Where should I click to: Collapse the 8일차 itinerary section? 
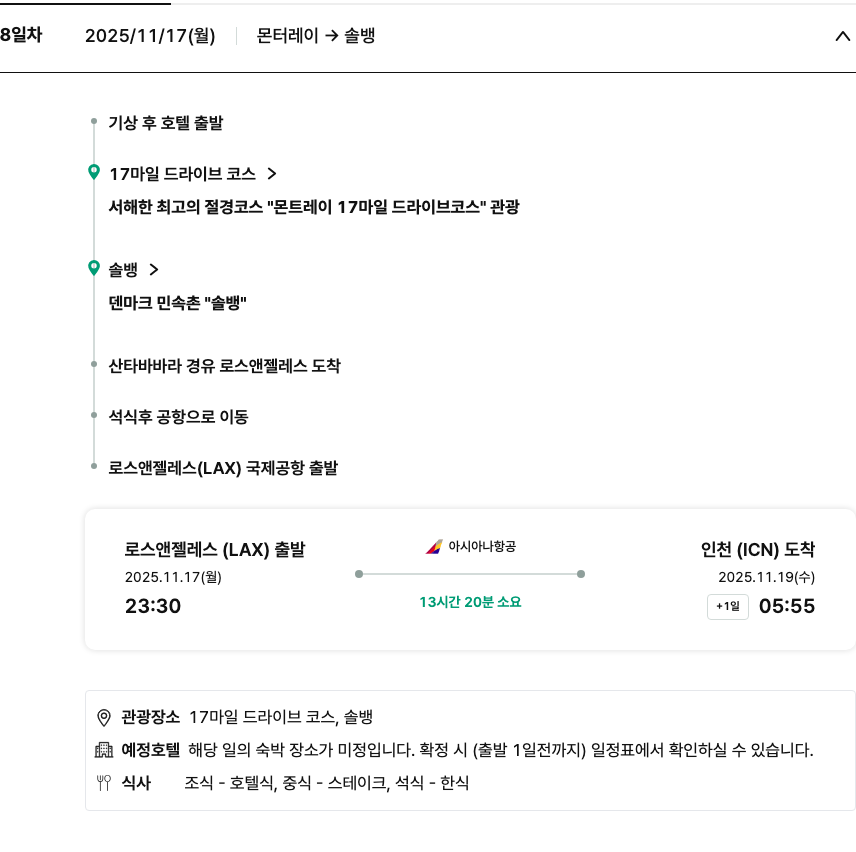(841, 37)
